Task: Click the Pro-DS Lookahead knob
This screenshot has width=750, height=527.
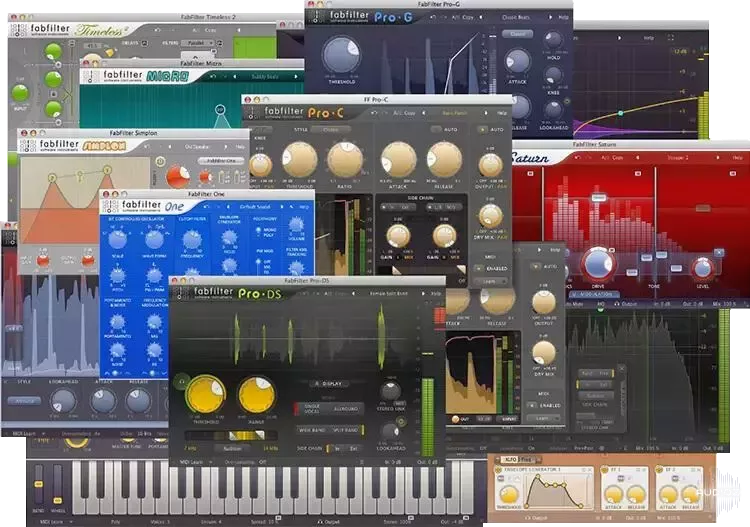Action: (x=390, y=431)
